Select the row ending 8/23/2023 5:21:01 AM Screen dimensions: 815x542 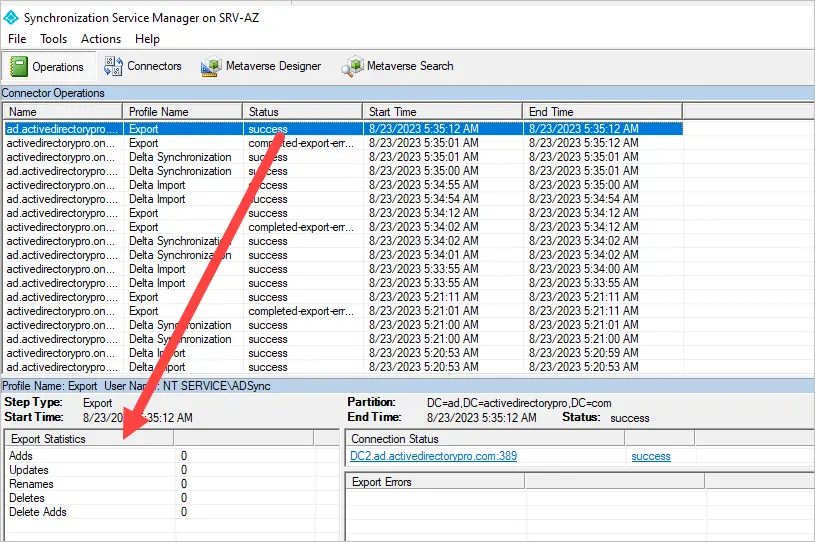coord(343,325)
